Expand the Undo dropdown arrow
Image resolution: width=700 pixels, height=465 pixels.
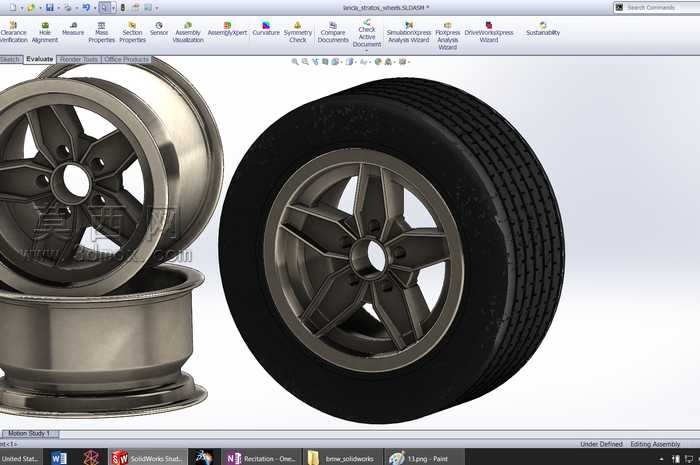[x=95, y=8]
